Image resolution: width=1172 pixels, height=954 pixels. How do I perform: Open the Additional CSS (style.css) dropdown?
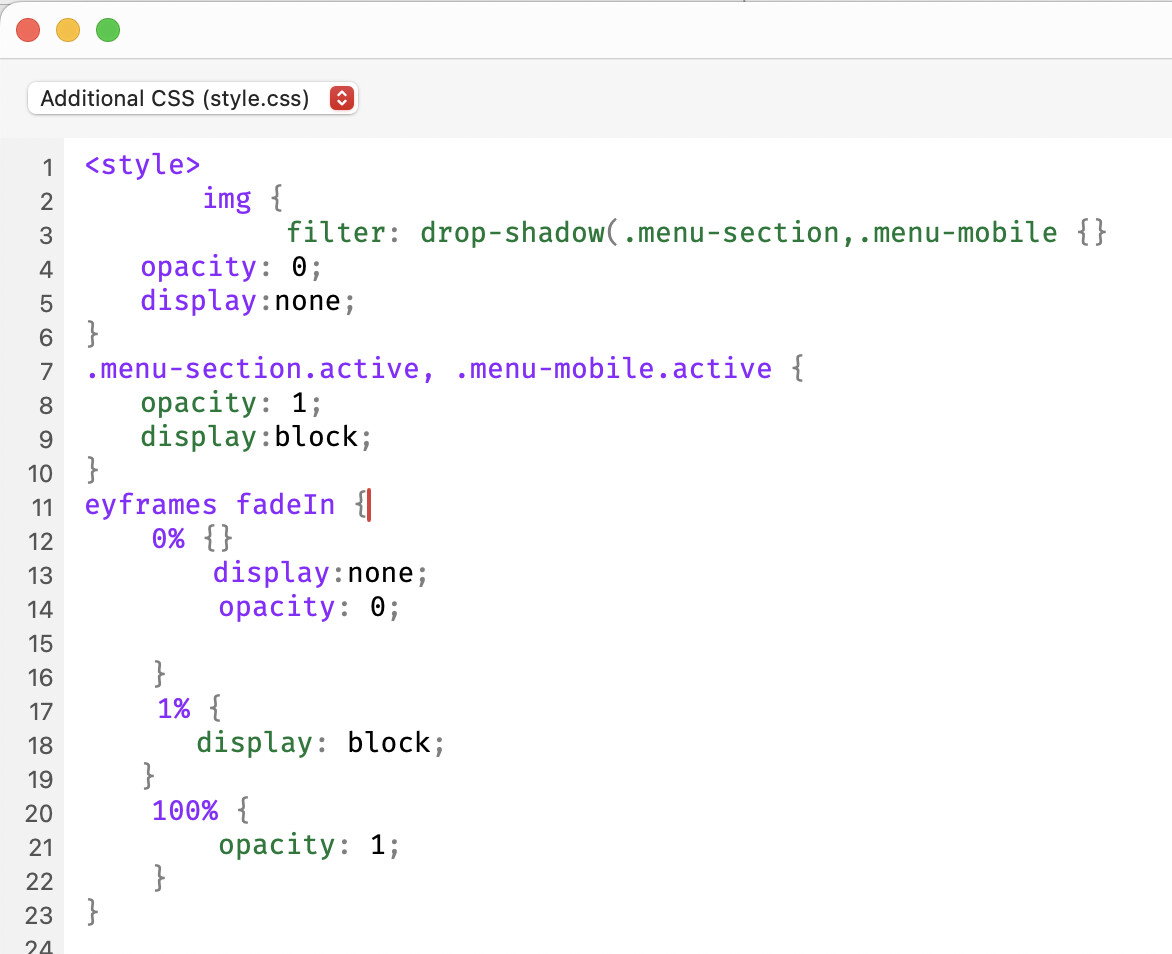(175, 98)
